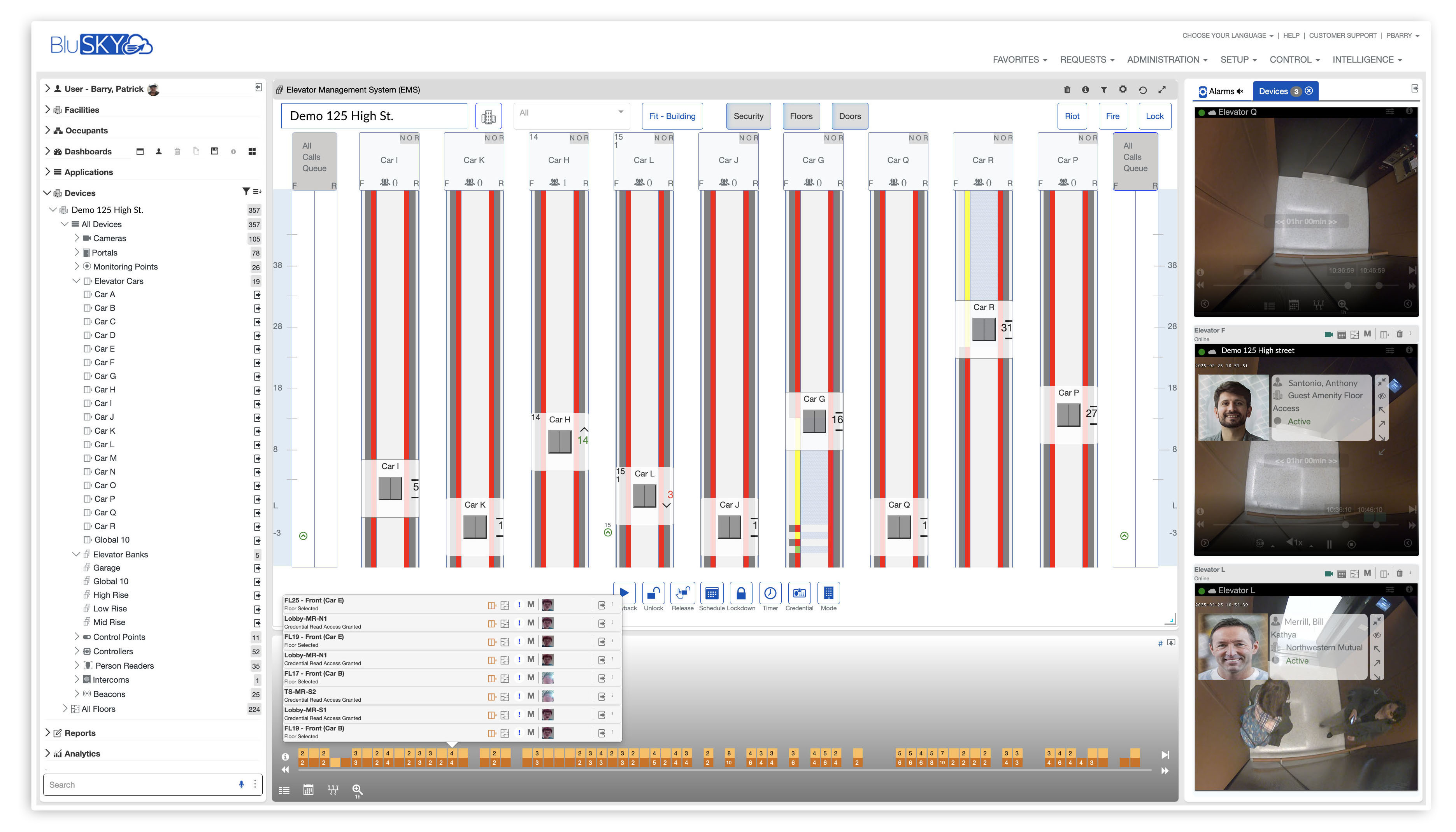Open the Mode keypad icon
The width and height of the screenshot is (1456, 832).
tap(828, 594)
